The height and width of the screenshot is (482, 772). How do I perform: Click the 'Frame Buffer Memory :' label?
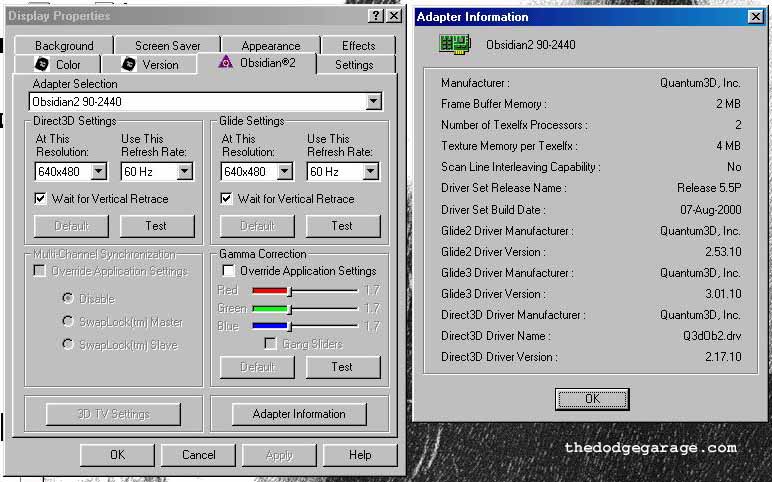tap(494, 104)
